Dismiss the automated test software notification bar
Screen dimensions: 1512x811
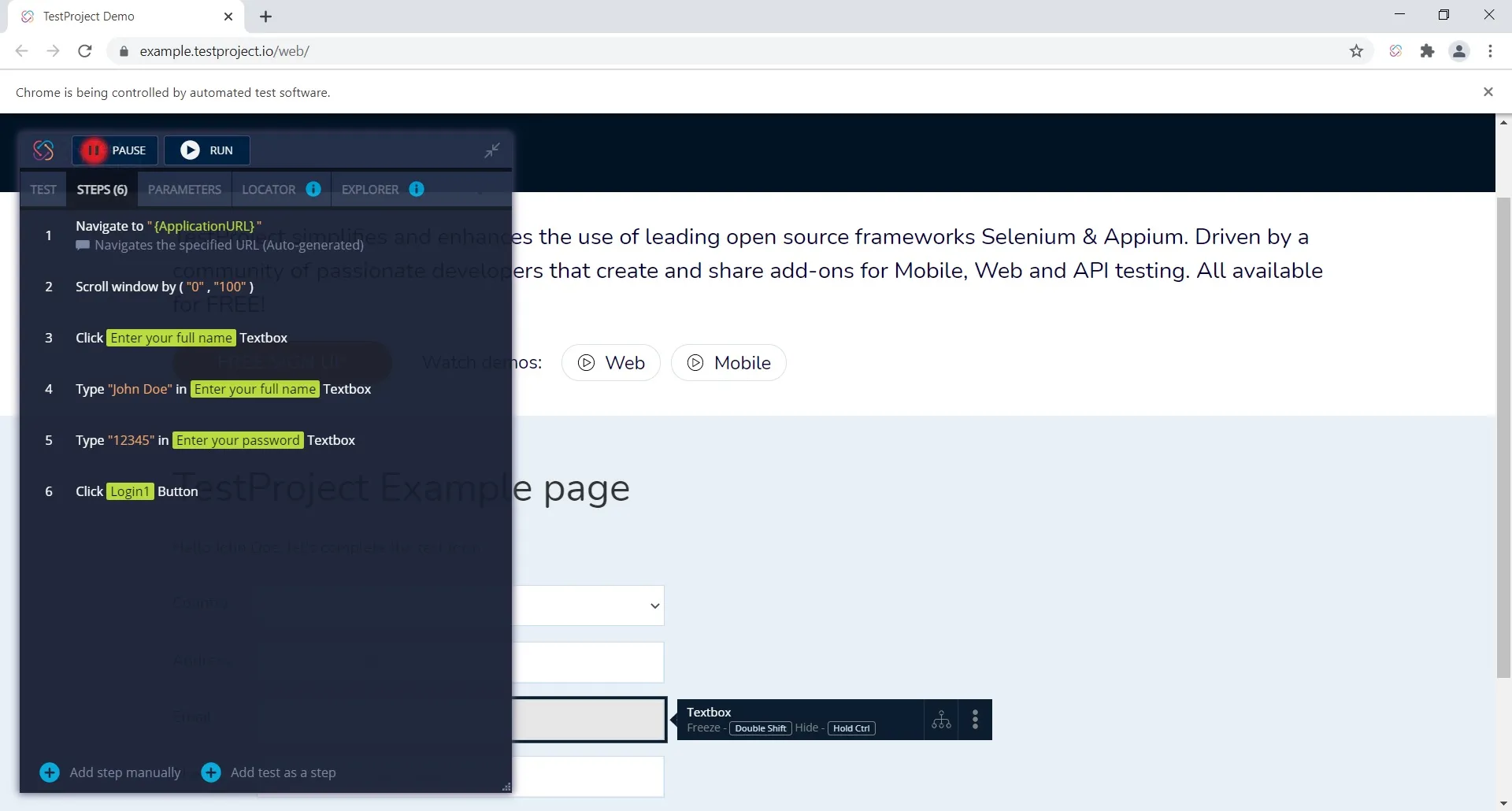1488,91
